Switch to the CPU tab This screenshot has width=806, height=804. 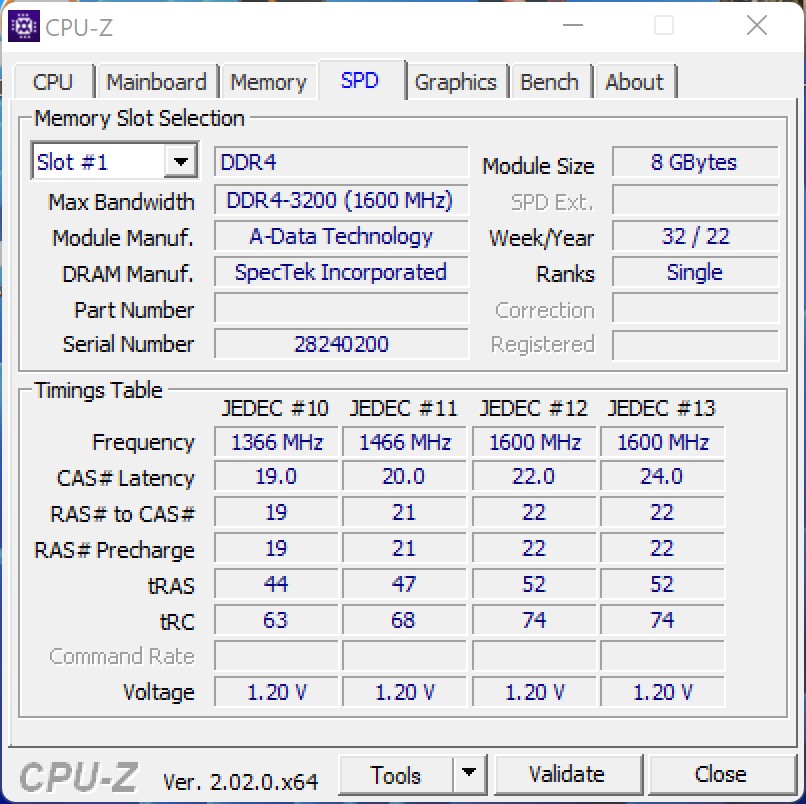pyautogui.click(x=53, y=82)
